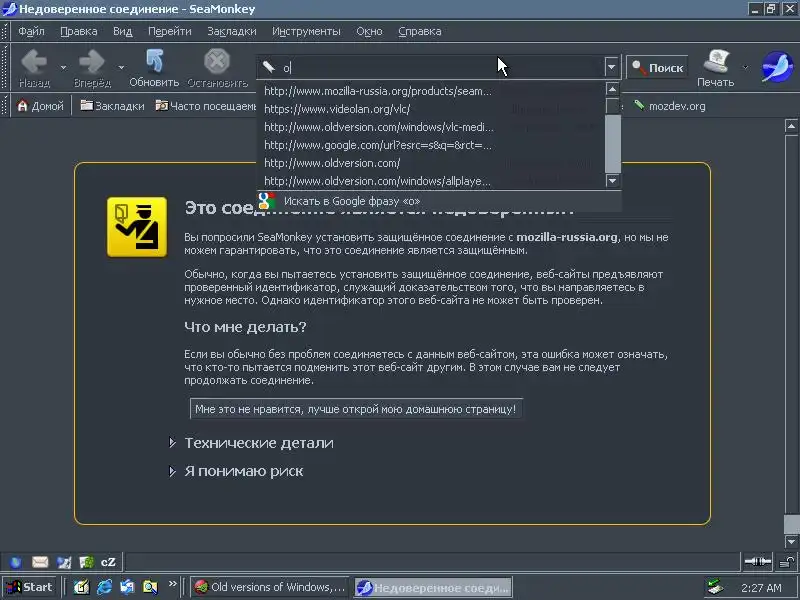Select oldversion.com/windows/vlc-medi... suggestion

(x=431, y=127)
